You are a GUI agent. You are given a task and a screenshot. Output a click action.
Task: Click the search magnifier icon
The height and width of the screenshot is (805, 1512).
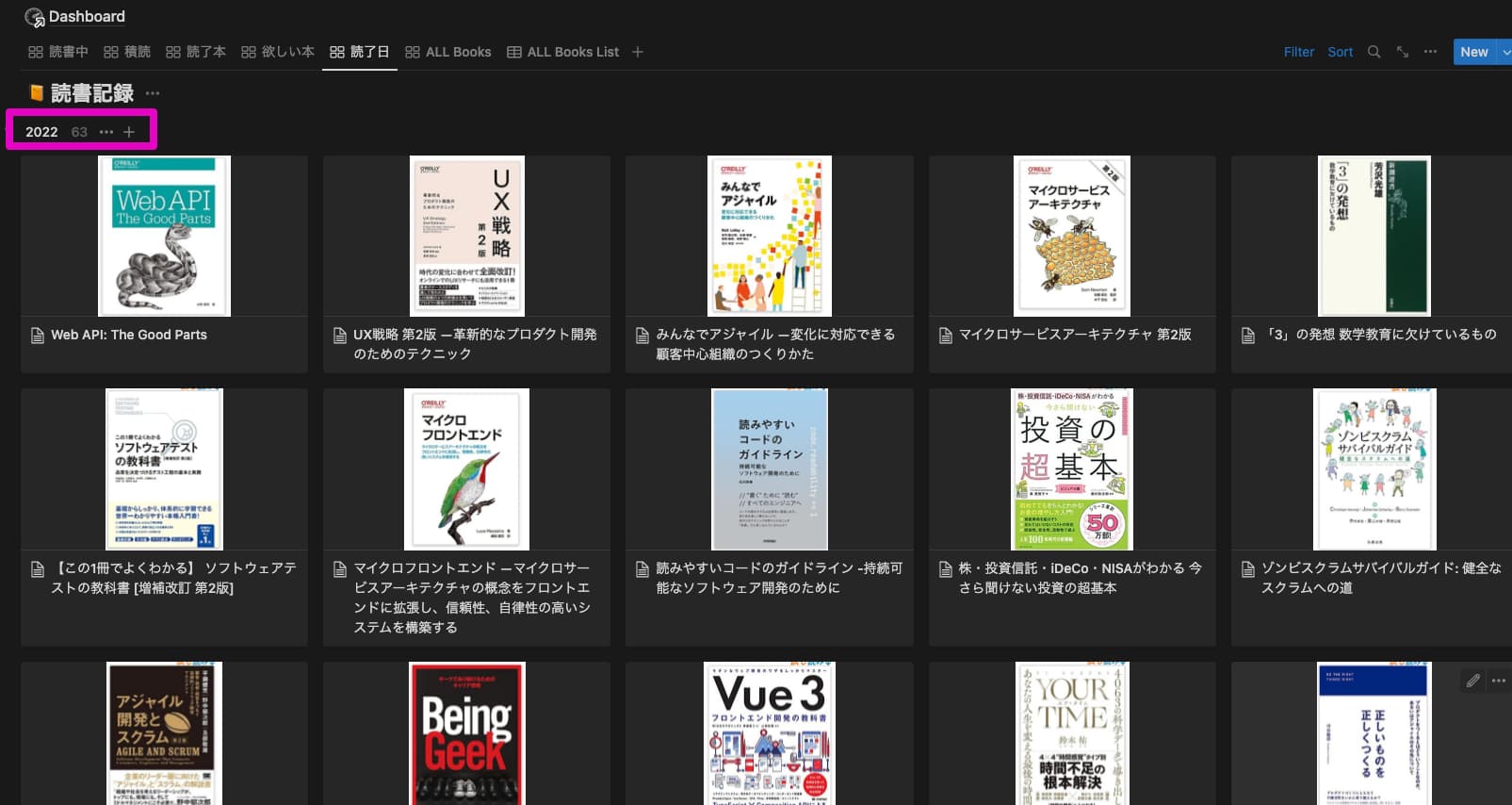point(1374,52)
